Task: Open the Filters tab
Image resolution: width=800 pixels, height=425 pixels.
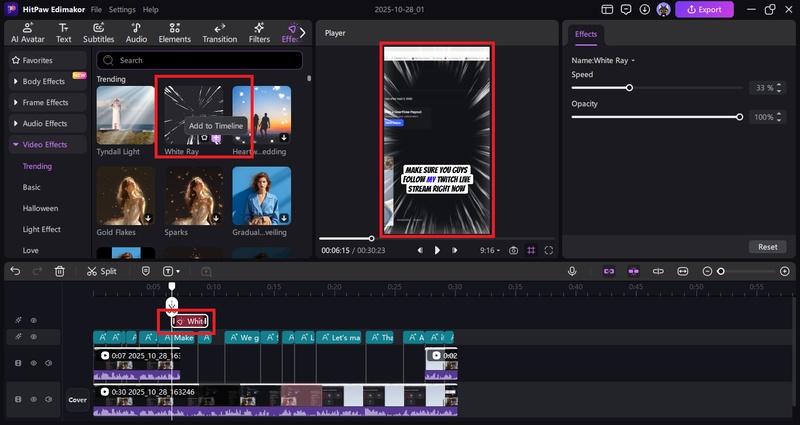Action: [259, 33]
